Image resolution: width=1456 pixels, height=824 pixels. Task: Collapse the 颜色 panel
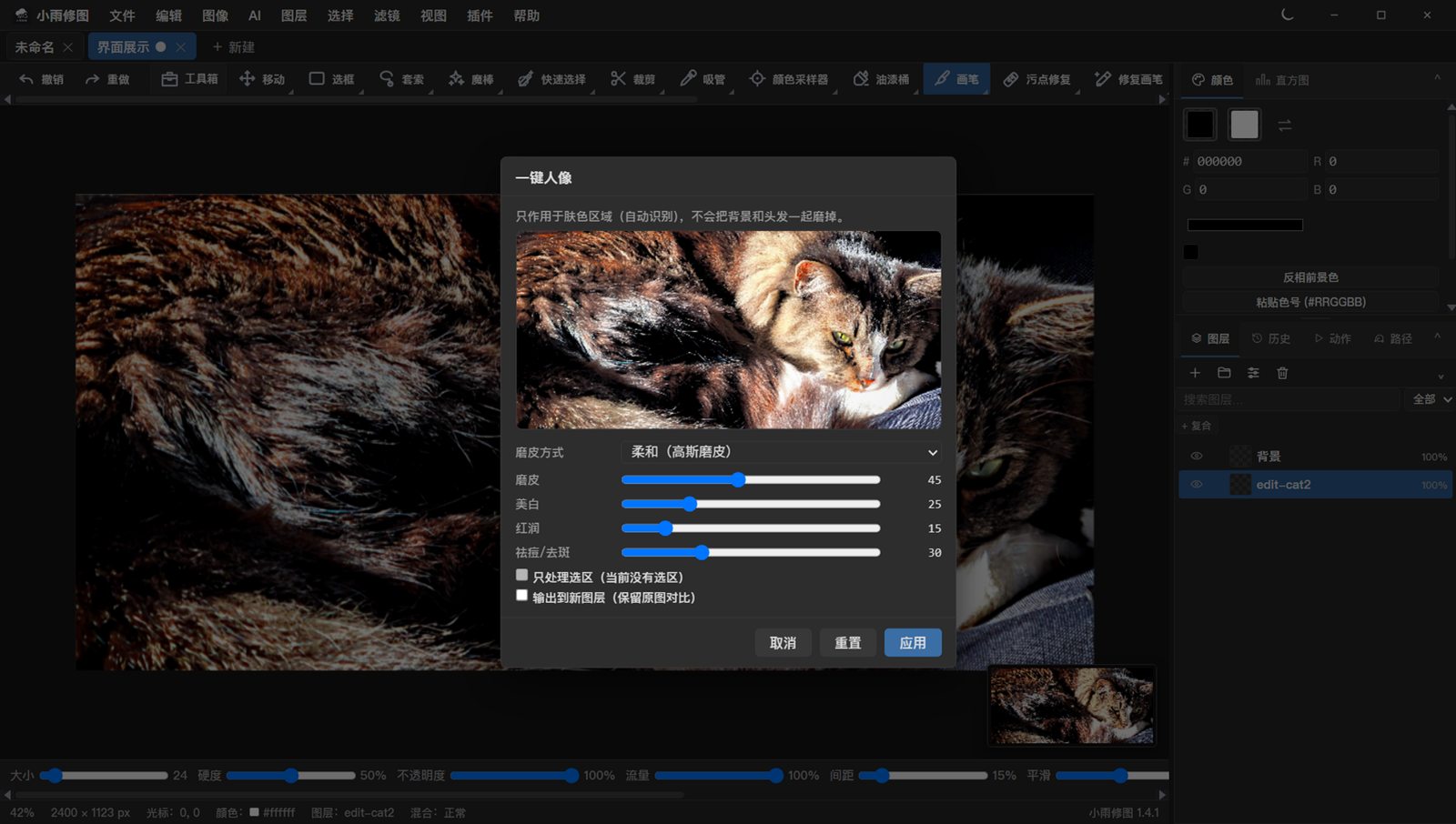pyautogui.click(x=1437, y=78)
